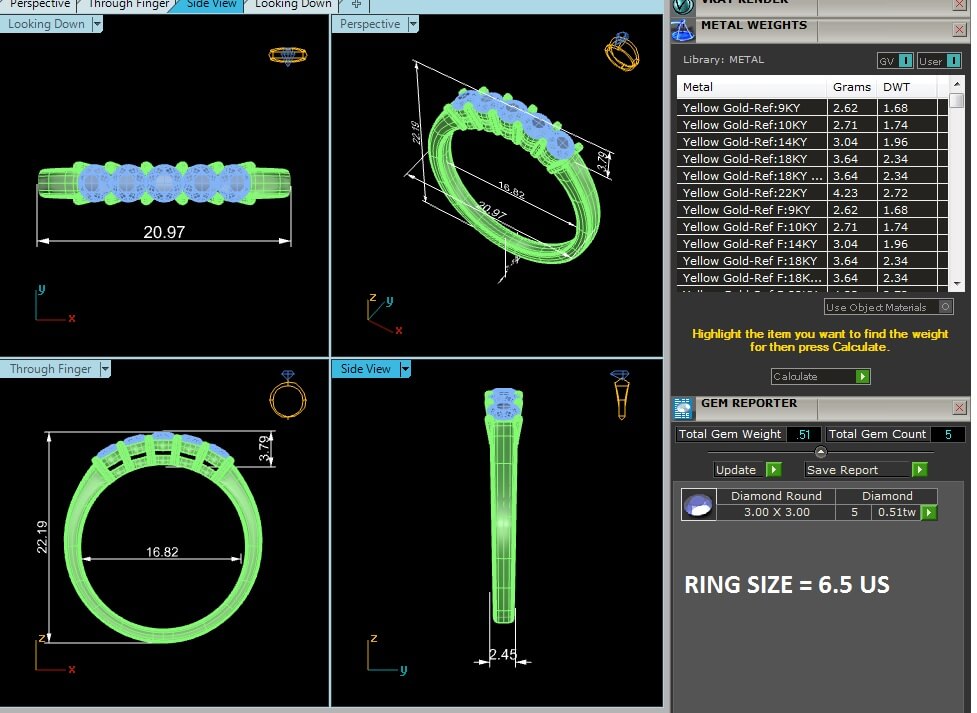Select the Side View tab at top
This screenshot has height=713, width=977.
211,5
